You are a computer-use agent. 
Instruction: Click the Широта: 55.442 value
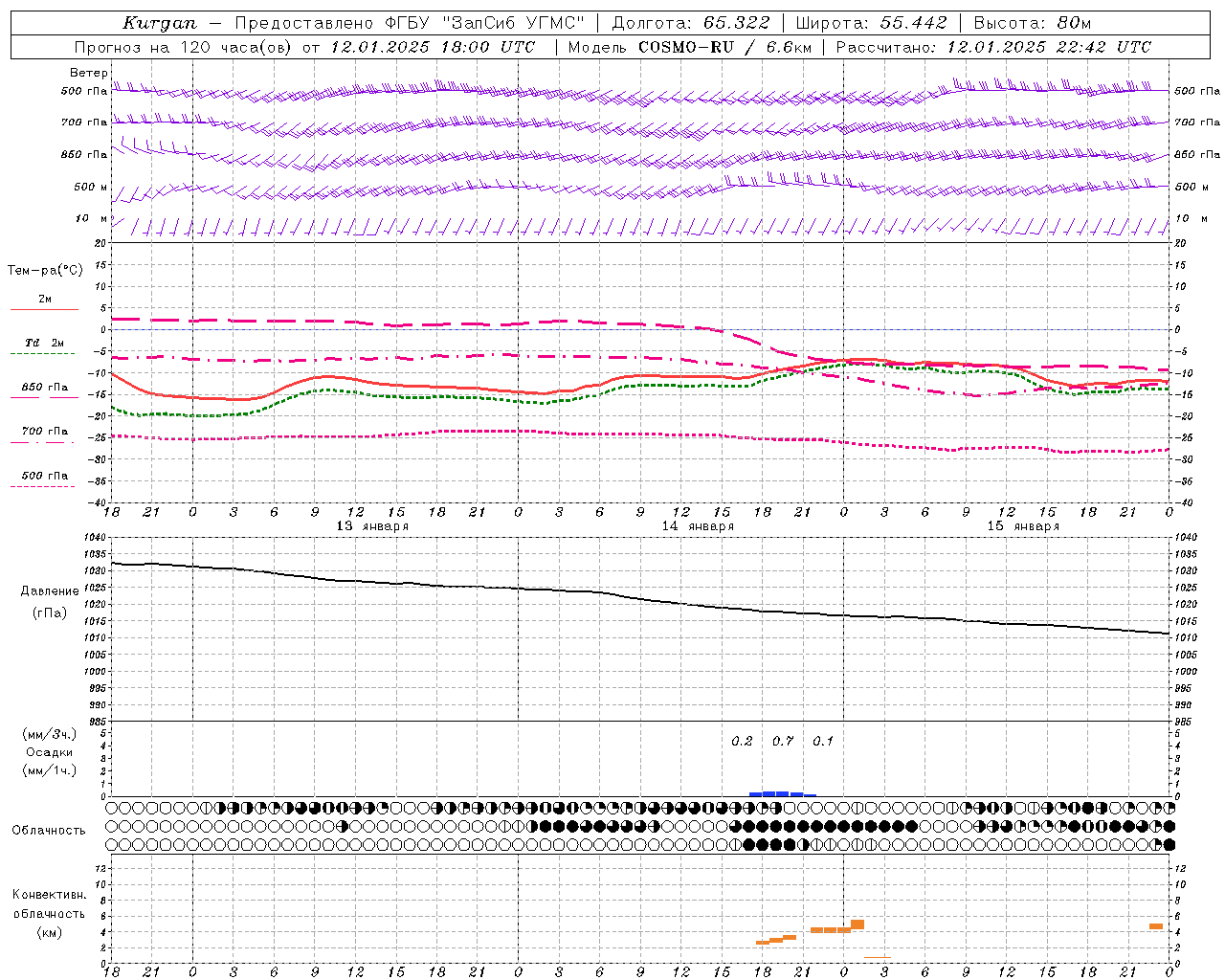tap(871, 23)
